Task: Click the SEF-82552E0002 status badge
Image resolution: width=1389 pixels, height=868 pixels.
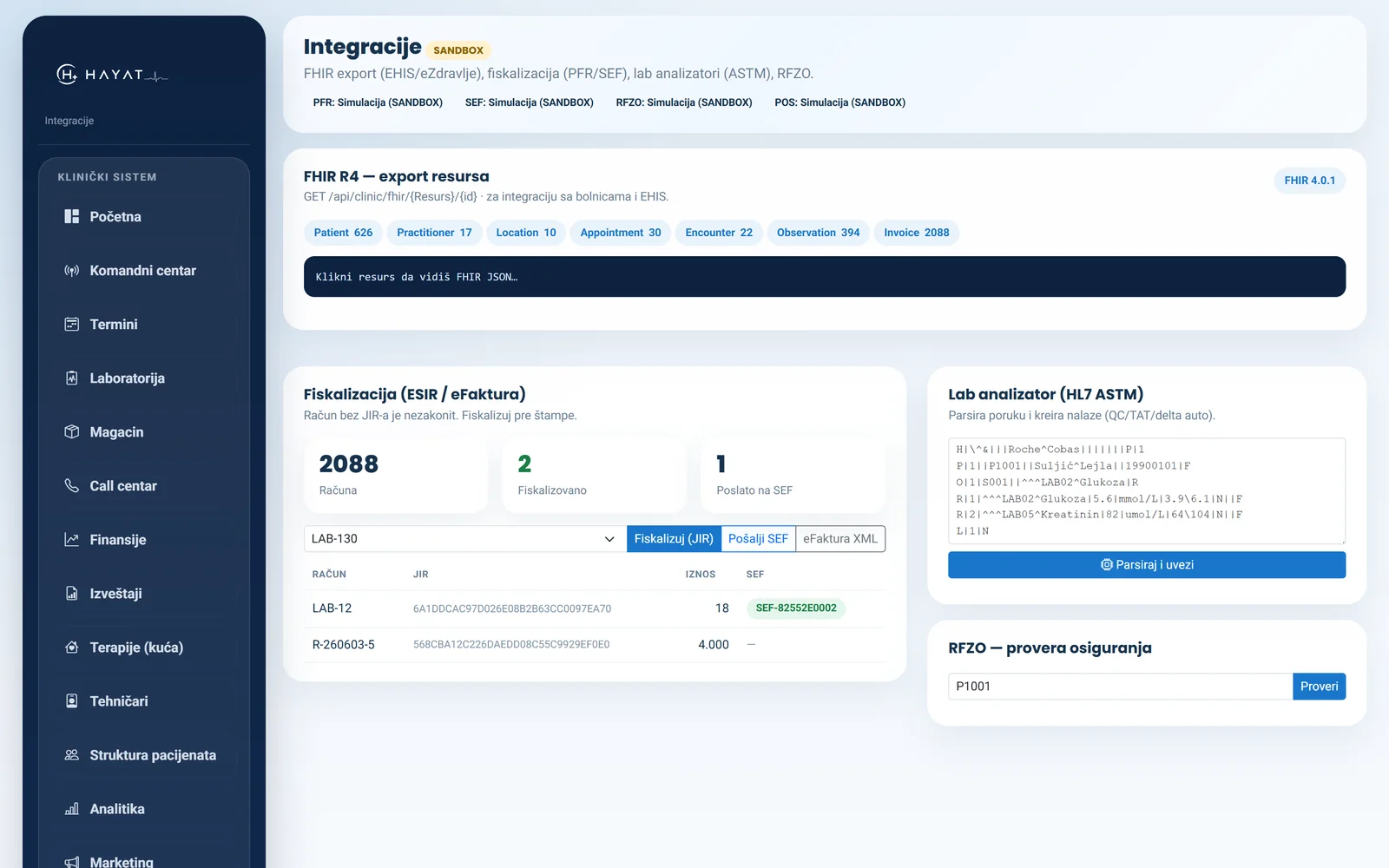Action: point(796,608)
